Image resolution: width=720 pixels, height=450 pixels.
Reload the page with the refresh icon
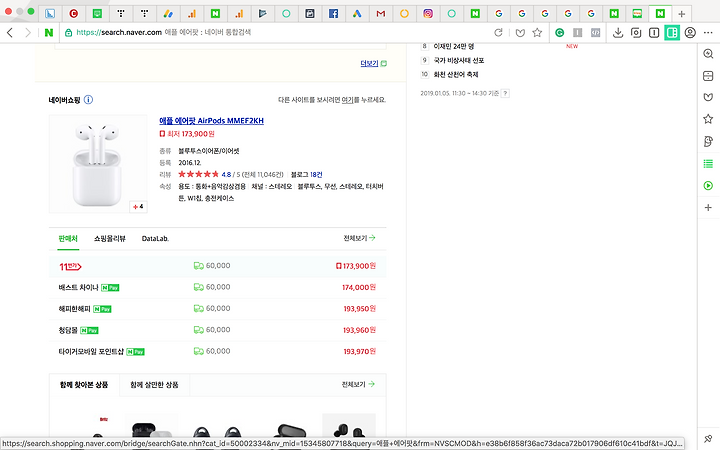pos(498,33)
